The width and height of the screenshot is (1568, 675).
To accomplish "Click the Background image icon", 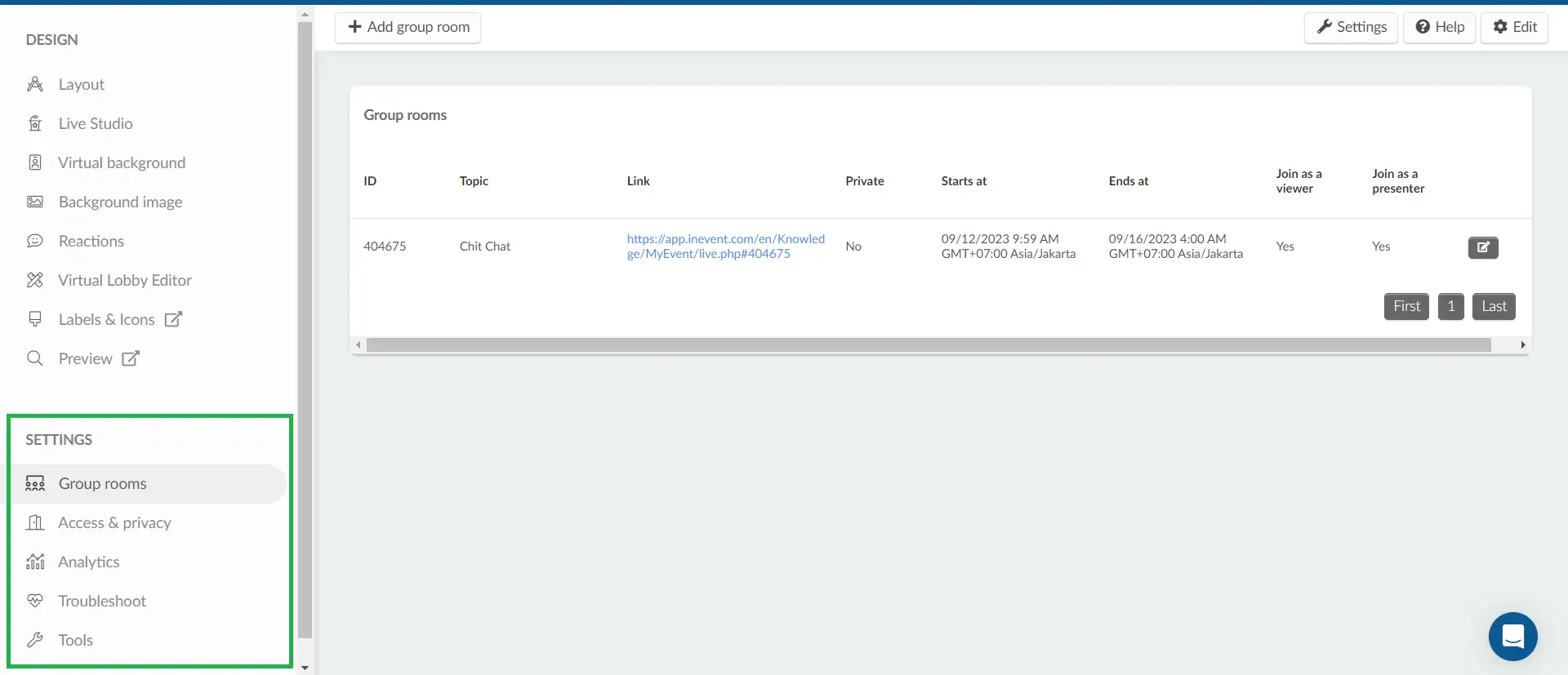I will (x=35, y=202).
